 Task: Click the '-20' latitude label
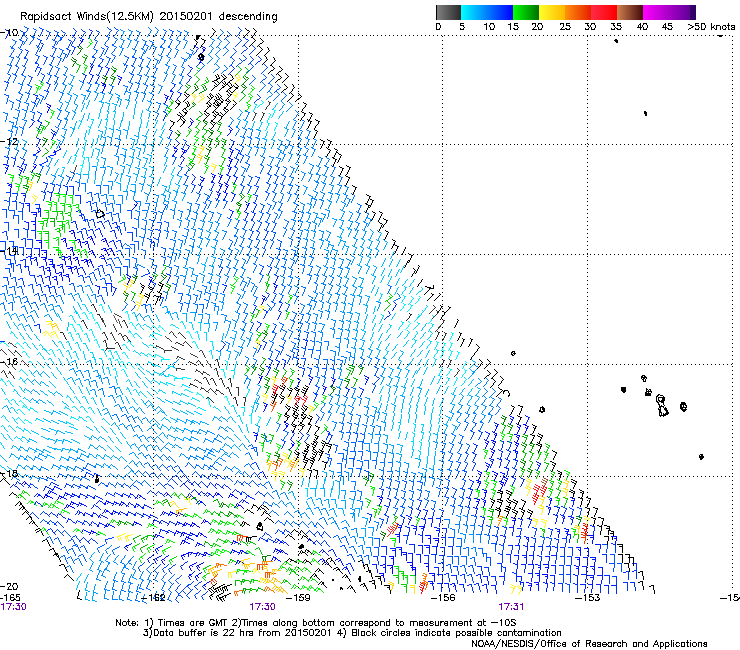pos(10,586)
